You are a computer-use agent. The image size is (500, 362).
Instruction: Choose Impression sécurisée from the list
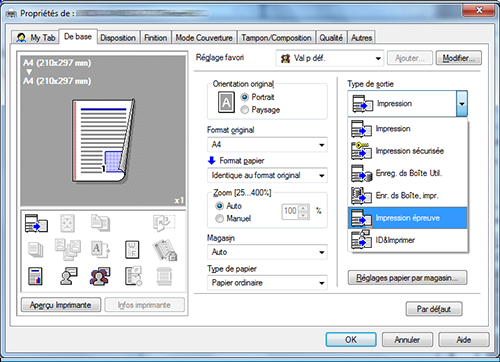pos(408,151)
